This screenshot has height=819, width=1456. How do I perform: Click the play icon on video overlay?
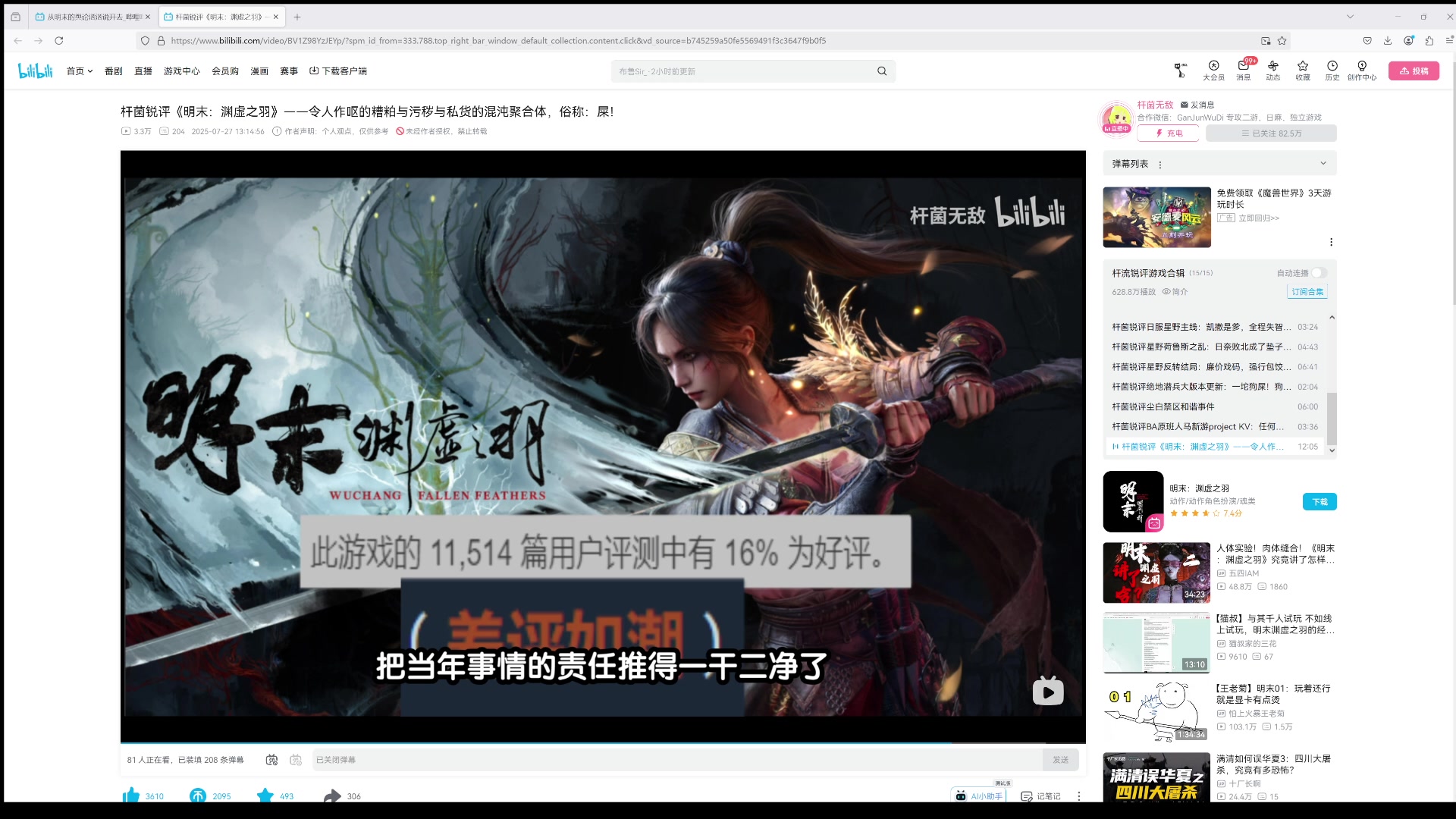click(1048, 691)
